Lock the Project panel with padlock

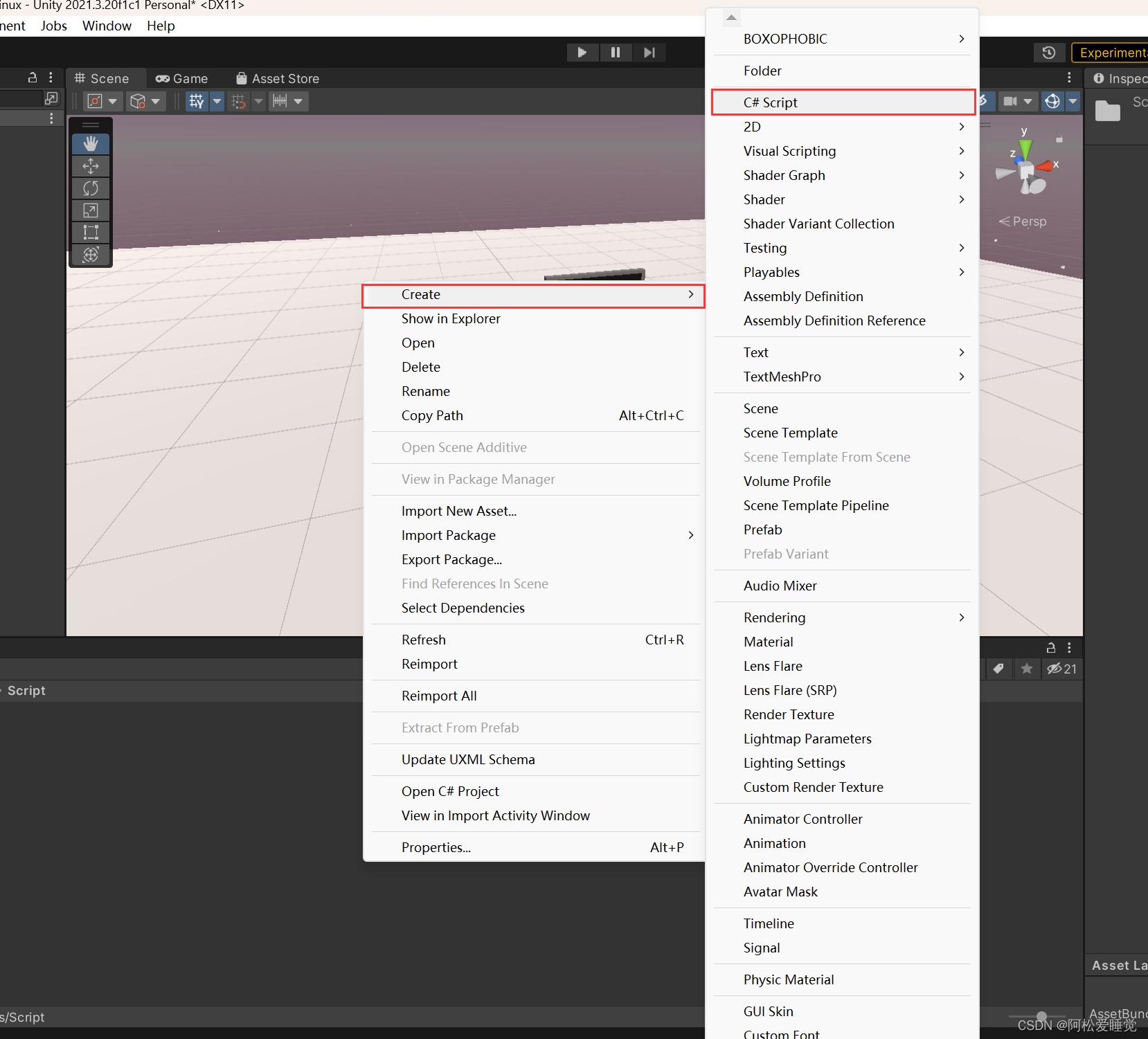point(1051,647)
